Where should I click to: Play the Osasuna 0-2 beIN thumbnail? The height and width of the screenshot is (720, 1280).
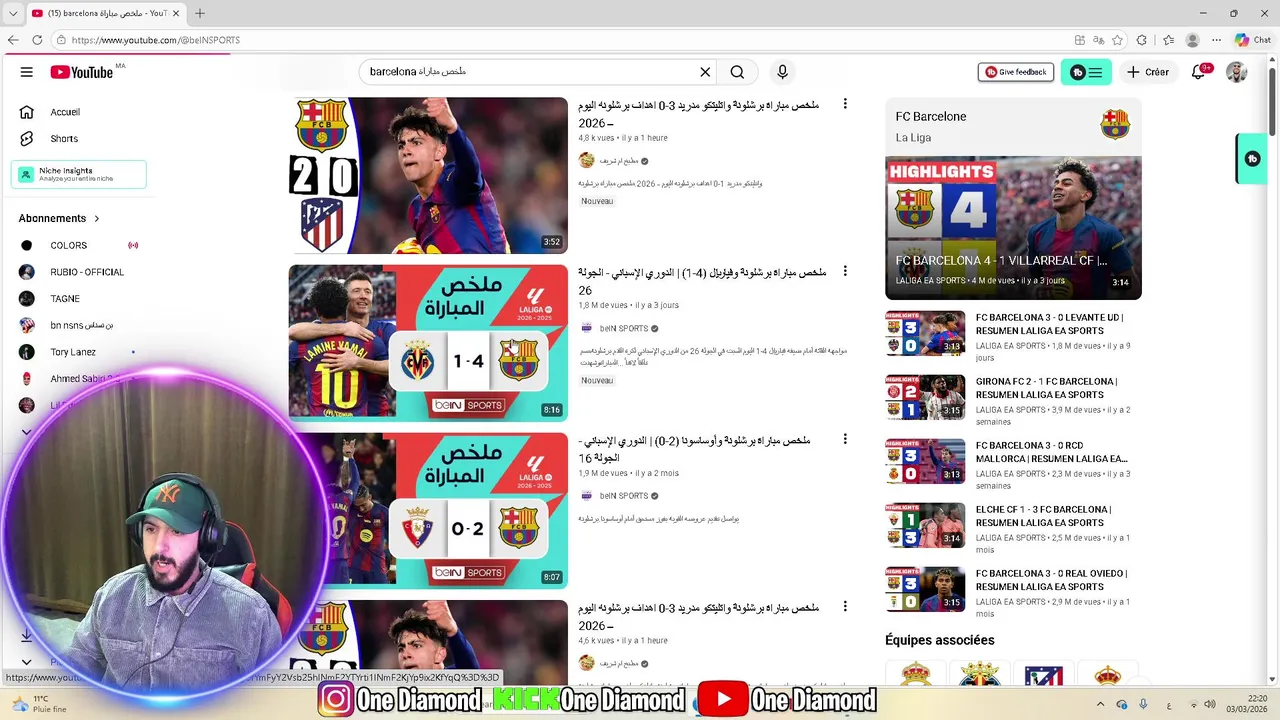point(428,510)
